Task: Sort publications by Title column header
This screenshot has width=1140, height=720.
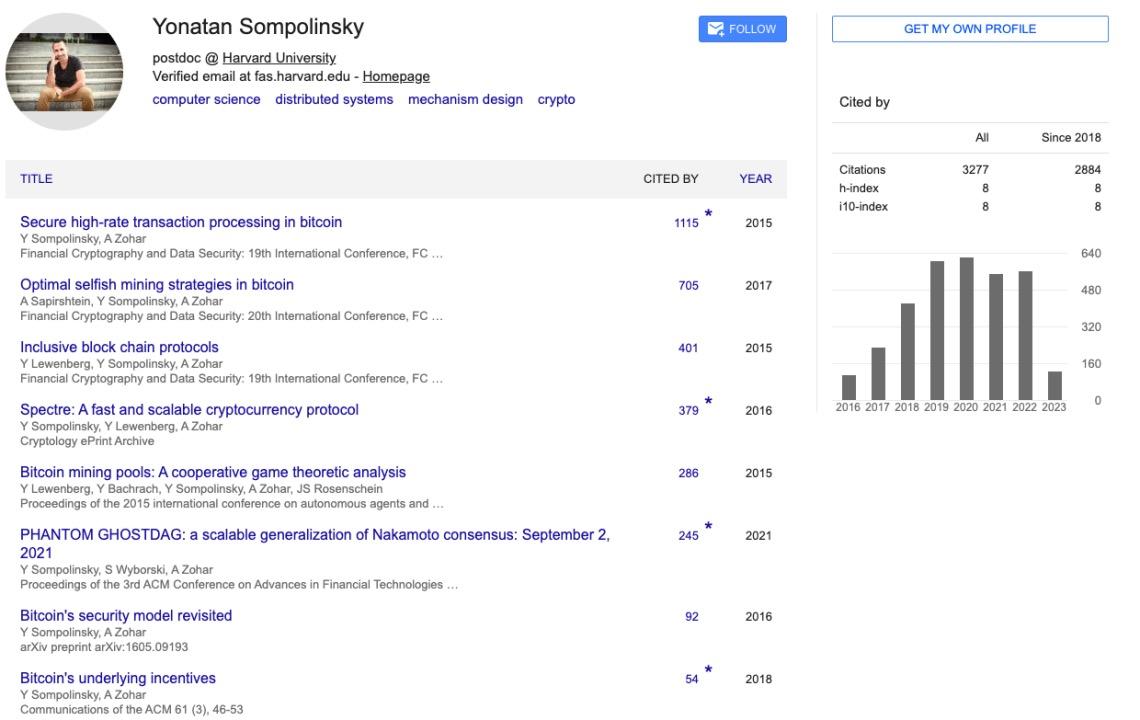Action: (36, 179)
